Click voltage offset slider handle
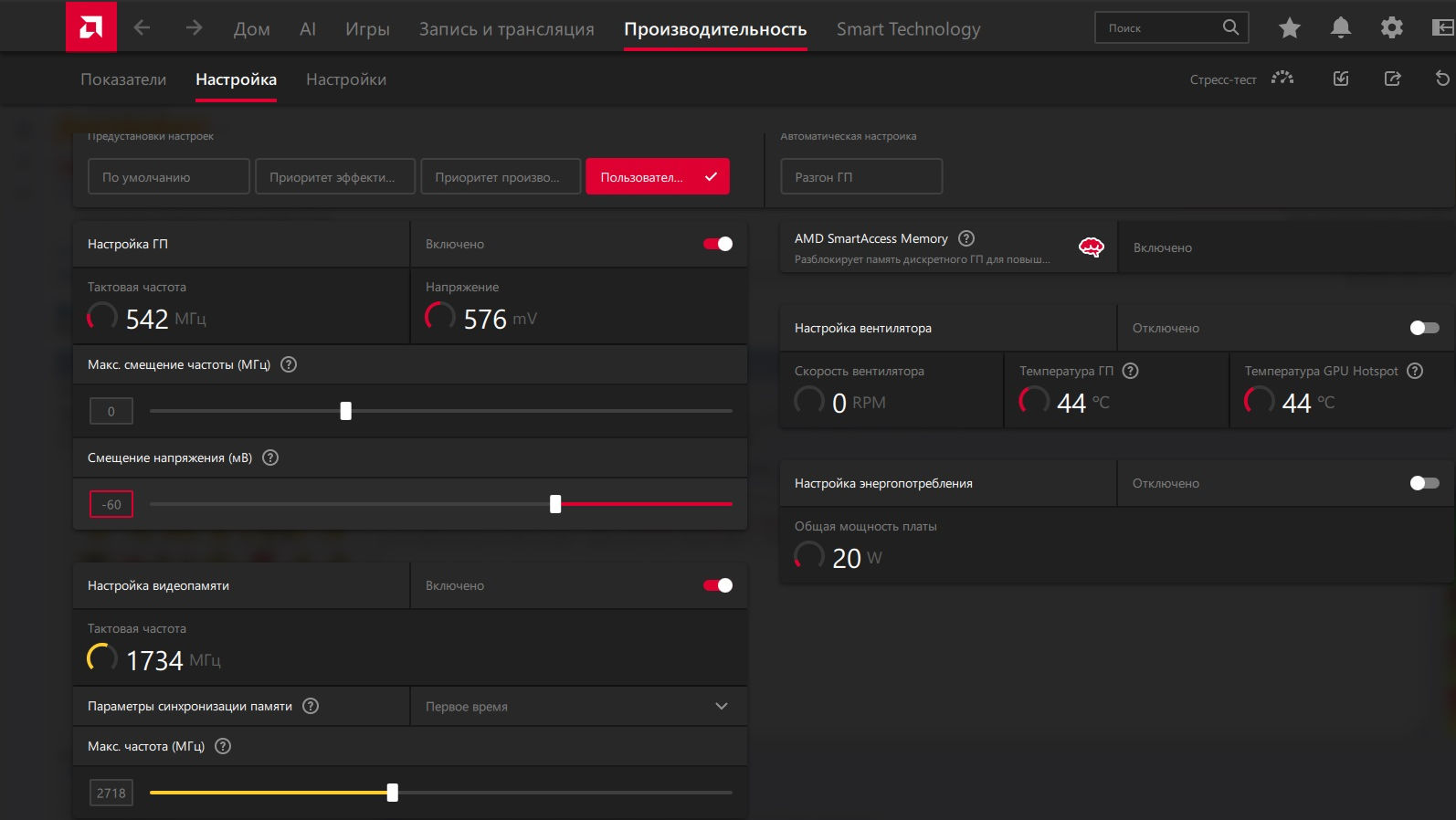The height and width of the screenshot is (820, 1456). (x=555, y=504)
